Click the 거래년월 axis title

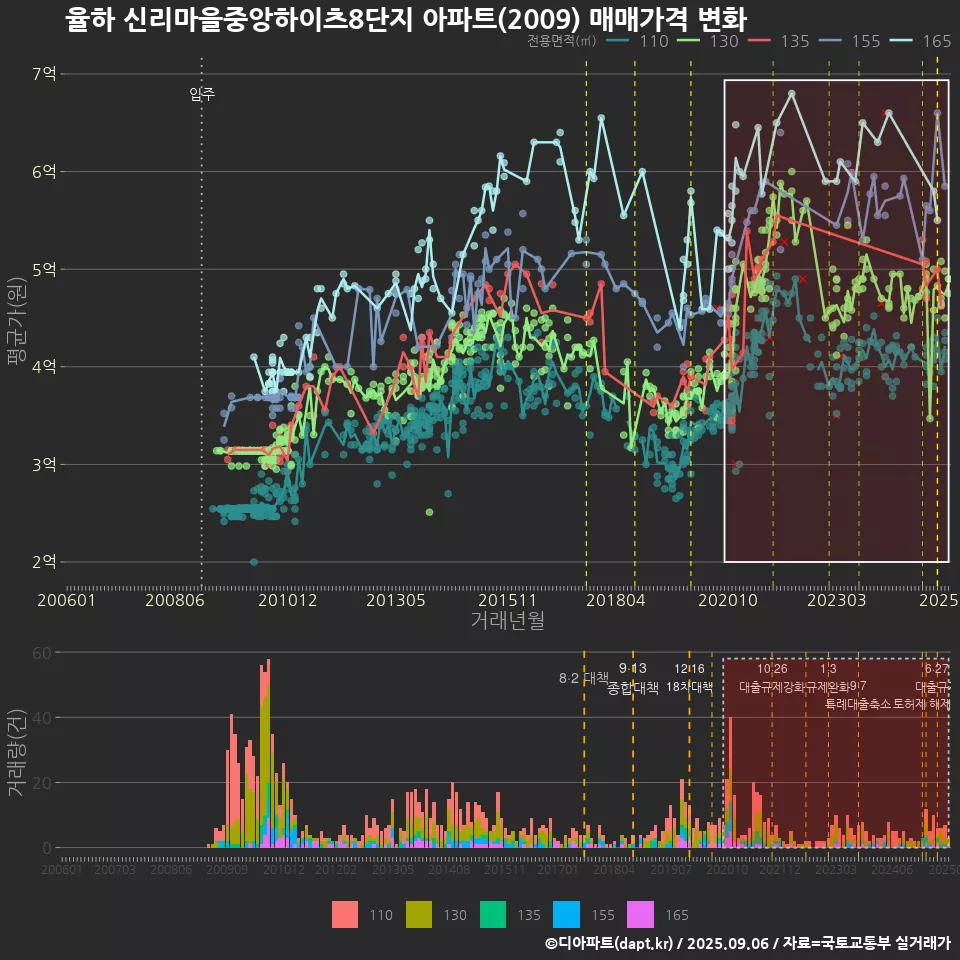[x=508, y=620]
